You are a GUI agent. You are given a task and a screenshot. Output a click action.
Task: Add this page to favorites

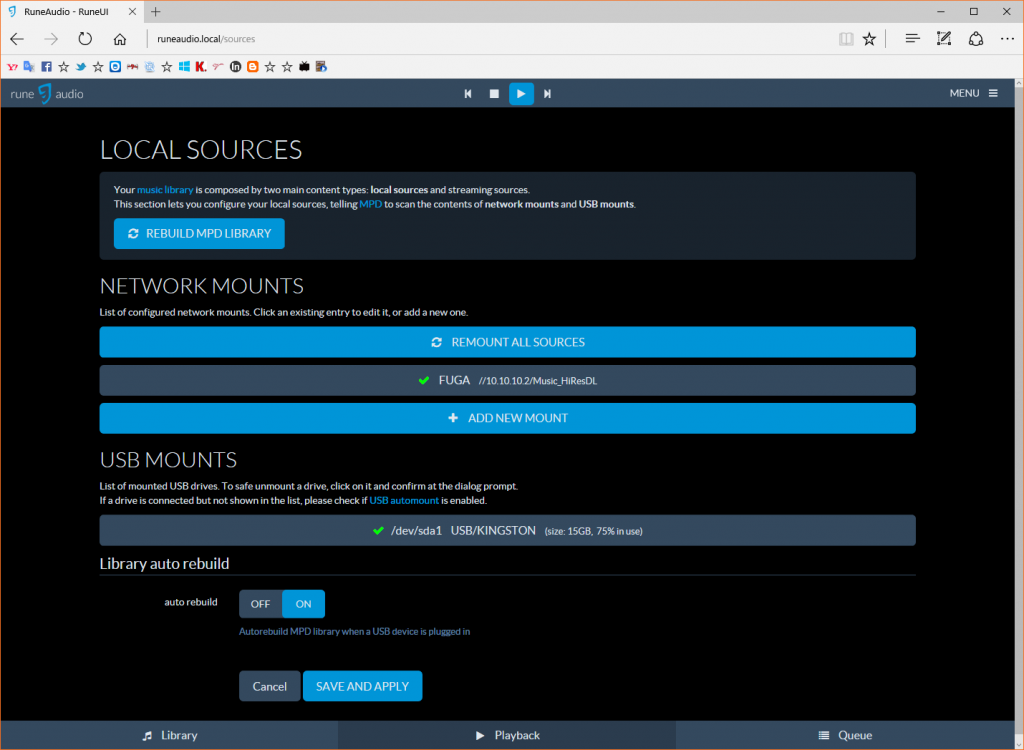point(869,39)
